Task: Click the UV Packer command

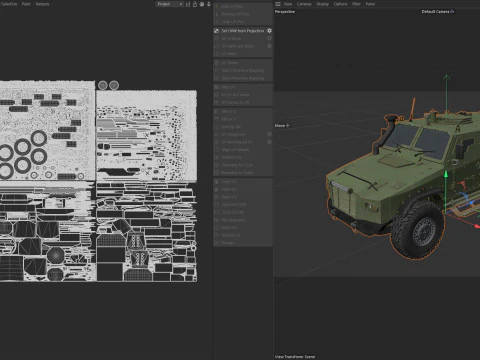Action: coord(230,63)
